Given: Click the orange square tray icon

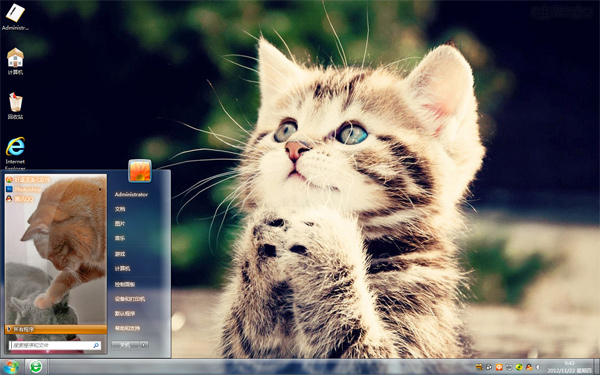Looking at the screenshot, I should [499, 367].
